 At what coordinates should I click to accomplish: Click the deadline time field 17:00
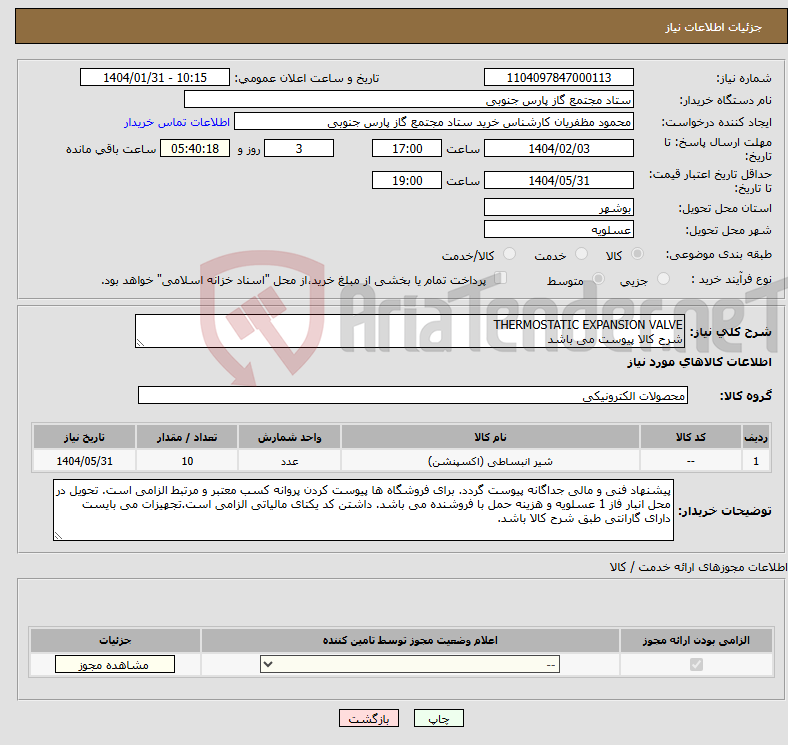click(407, 148)
